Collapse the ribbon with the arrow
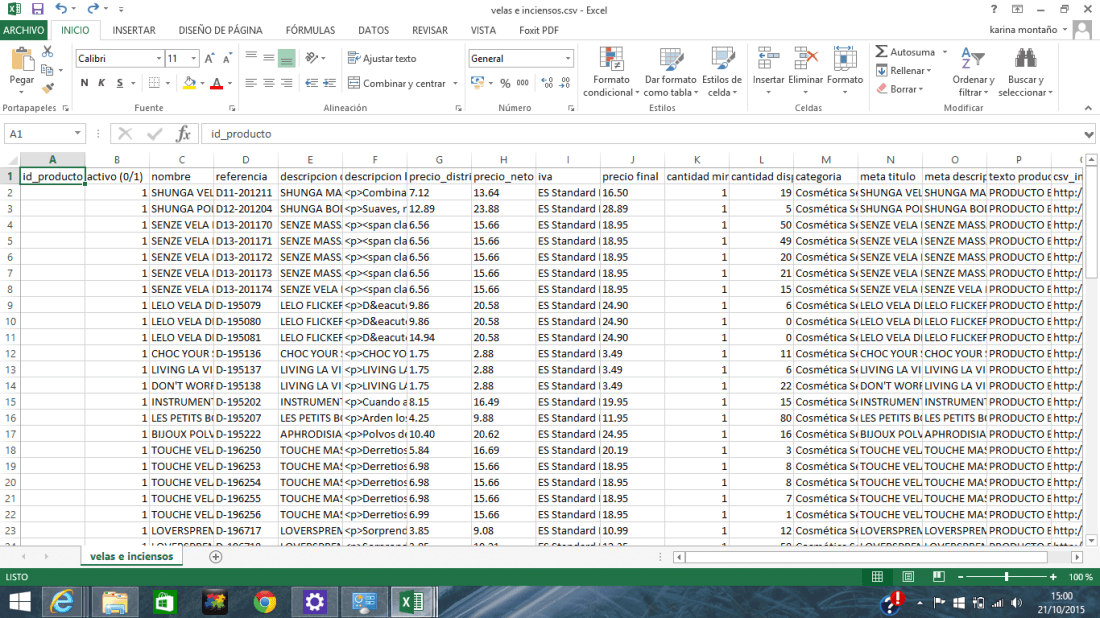 point(1088,108)
